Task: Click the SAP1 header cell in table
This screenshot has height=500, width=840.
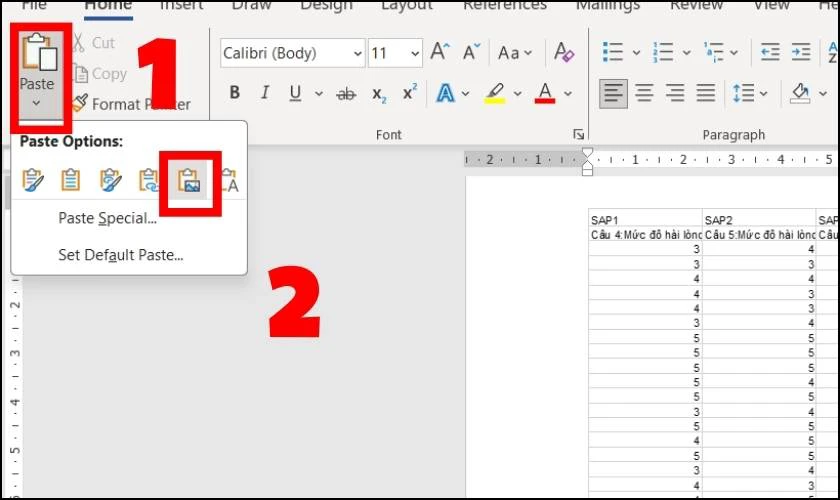Action: [x=645, y=220]
